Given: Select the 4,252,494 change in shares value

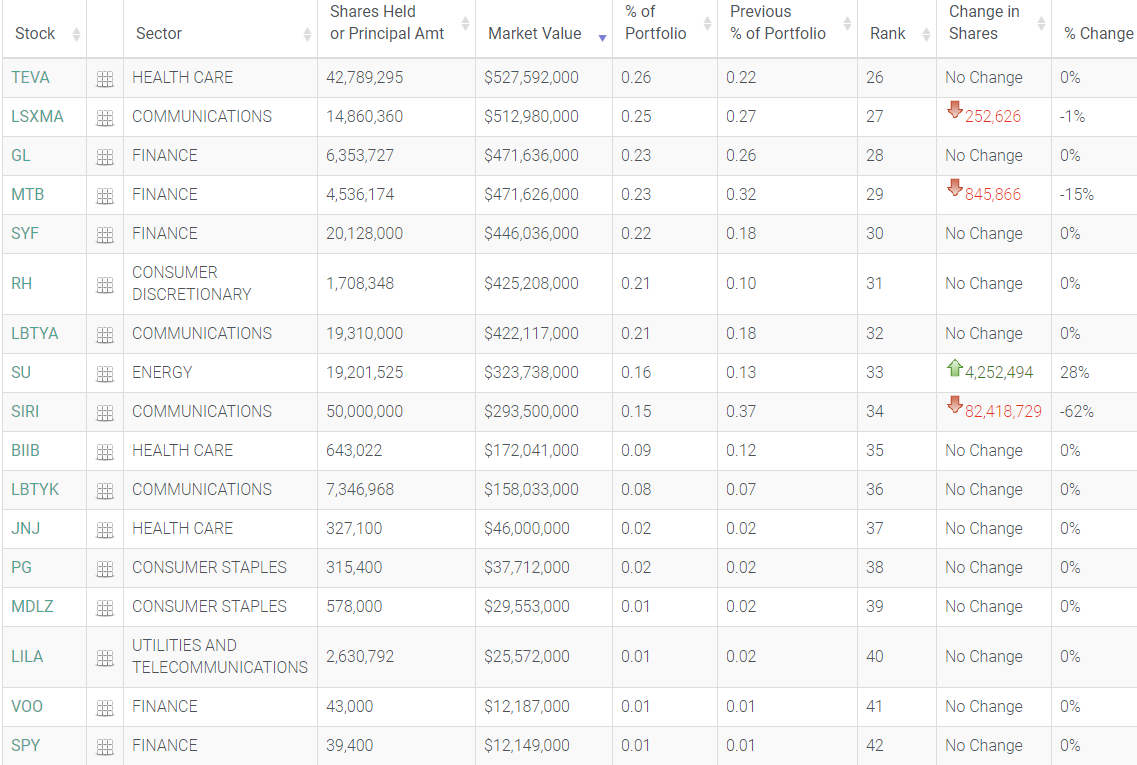Looking at the screenshot, I should (x=999, y=373).
